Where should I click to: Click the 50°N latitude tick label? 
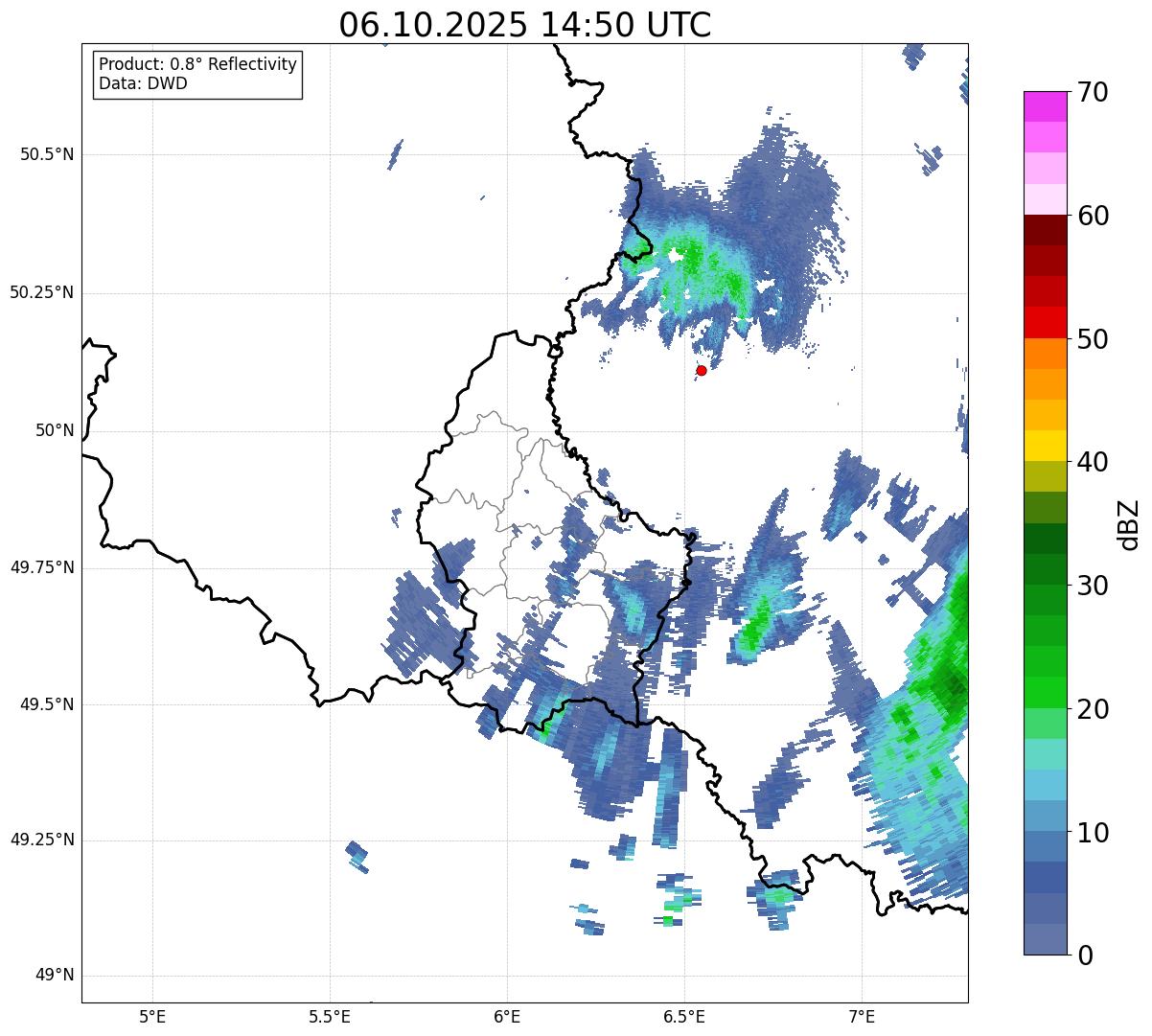(55, 430)
